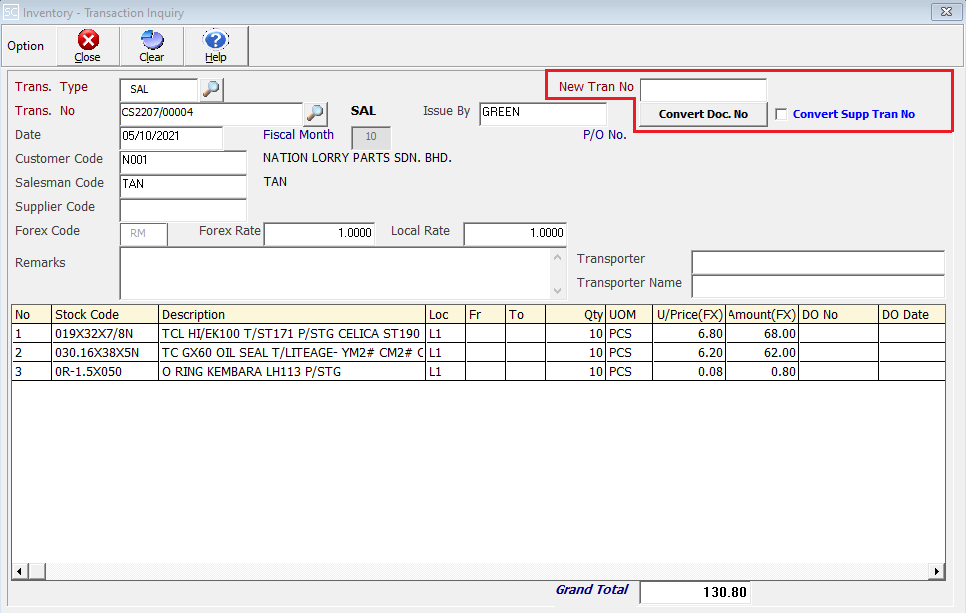Click the Trans. Type field with SAL
The width and height of the screenshot is (966, 613).
tap(159, 90)
